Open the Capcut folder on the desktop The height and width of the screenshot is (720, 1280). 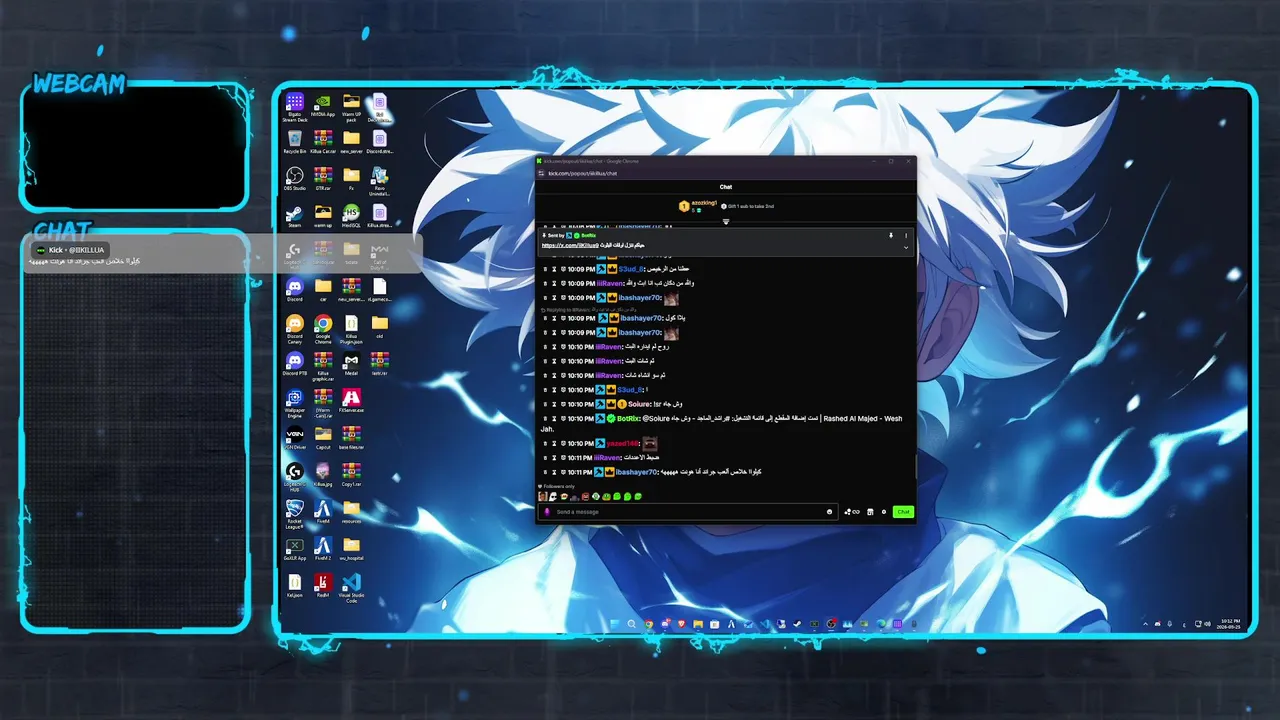[x=323, y=438]
